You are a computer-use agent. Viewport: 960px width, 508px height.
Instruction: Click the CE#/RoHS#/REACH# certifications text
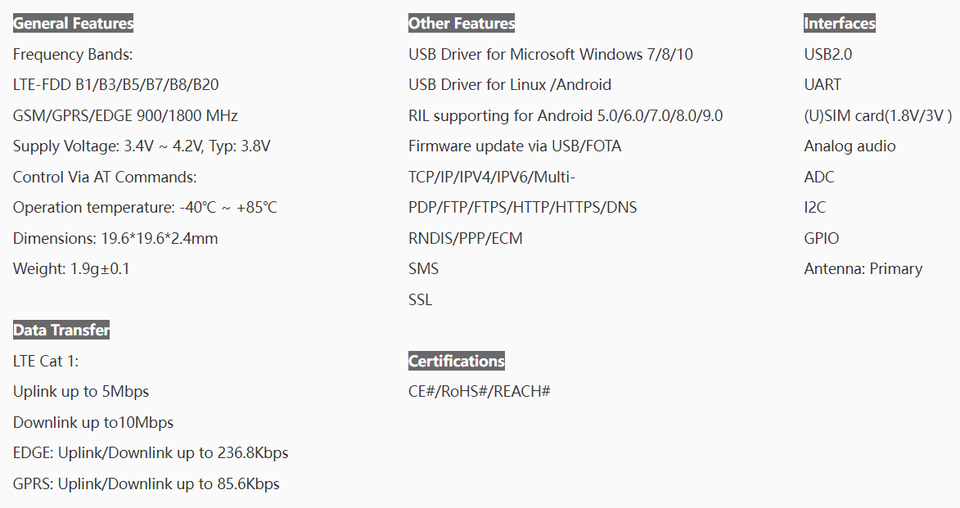pyautogui.click(x=479, y=391)
